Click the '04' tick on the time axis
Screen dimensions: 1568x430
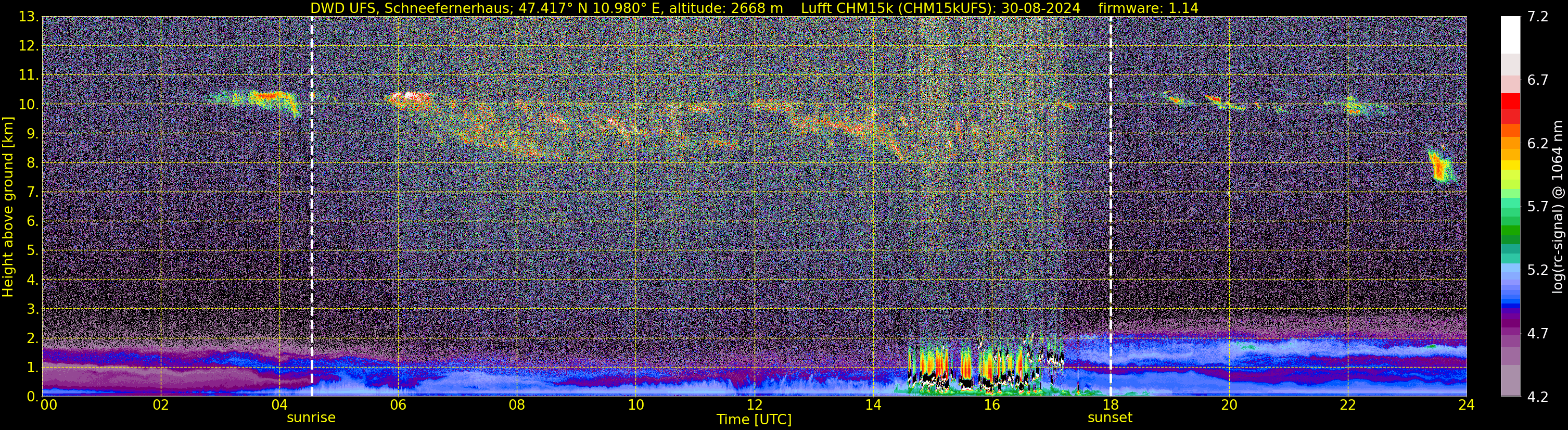[x=279, y=405]
